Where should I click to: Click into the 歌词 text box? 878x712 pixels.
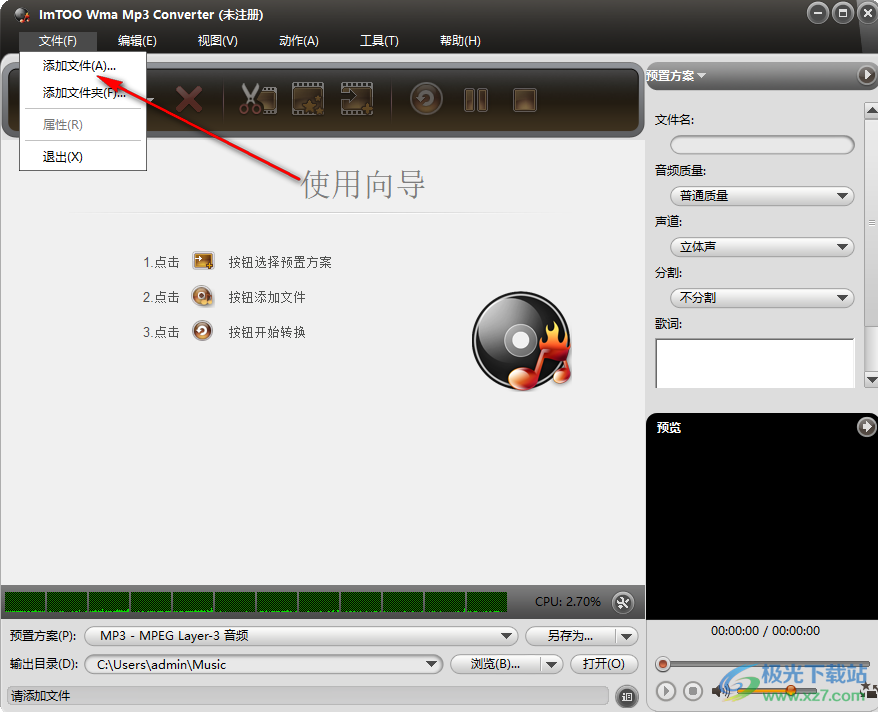(755, 363)
